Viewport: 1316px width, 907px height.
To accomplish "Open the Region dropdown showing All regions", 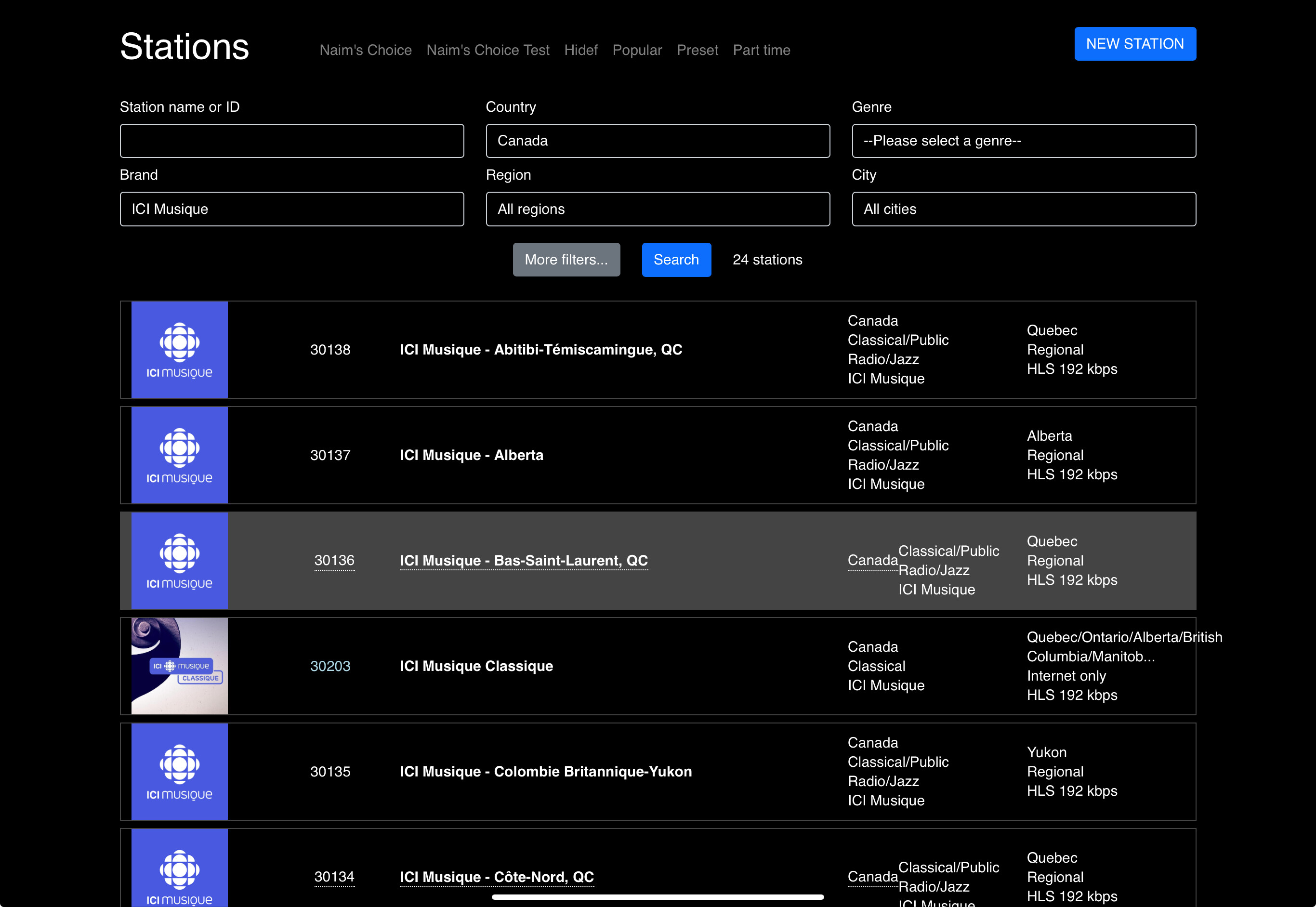I will pyautogui.click(x=658, y=209).
